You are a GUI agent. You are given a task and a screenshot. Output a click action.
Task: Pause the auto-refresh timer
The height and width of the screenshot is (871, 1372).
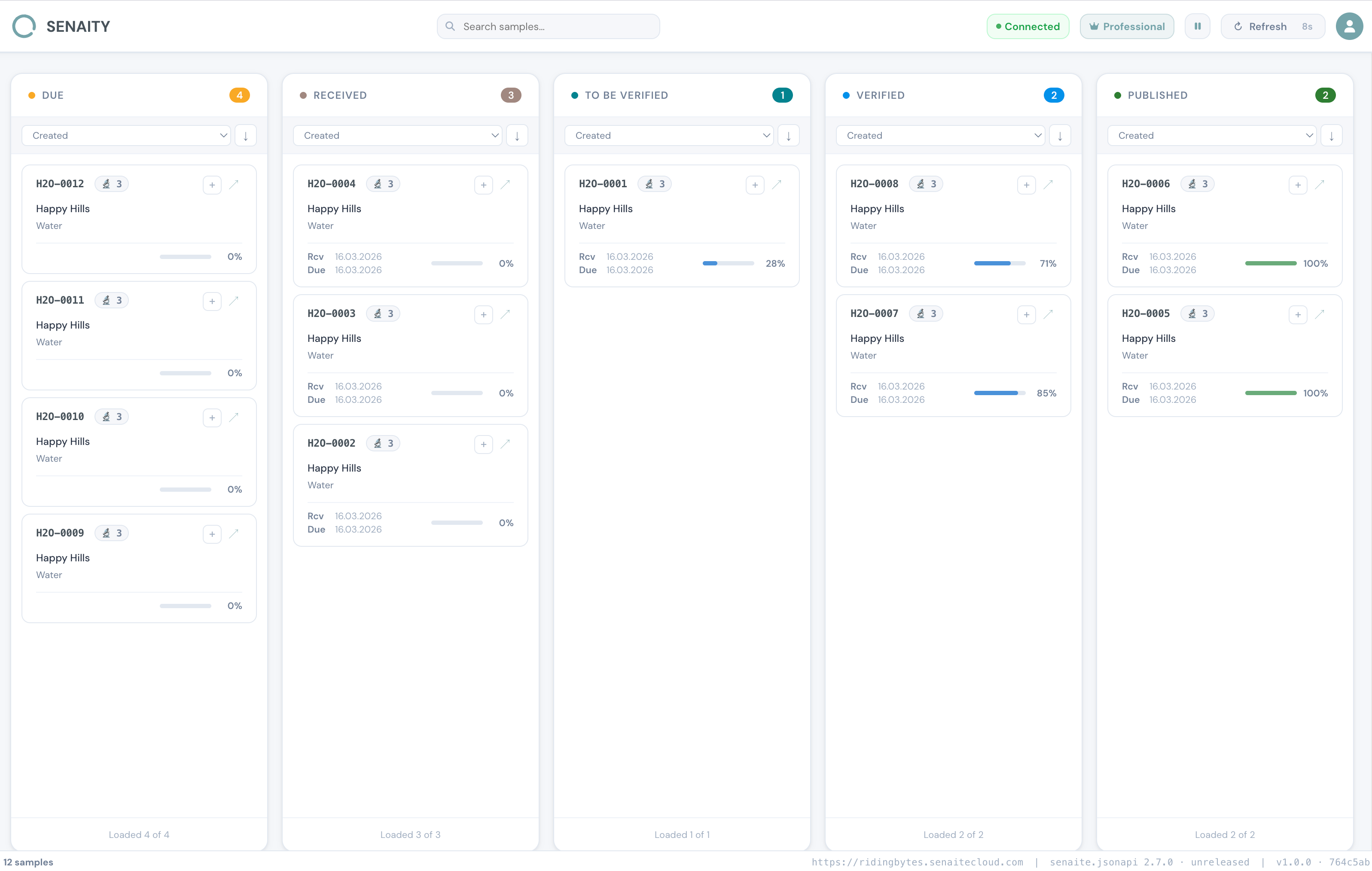click(1197, 26)
